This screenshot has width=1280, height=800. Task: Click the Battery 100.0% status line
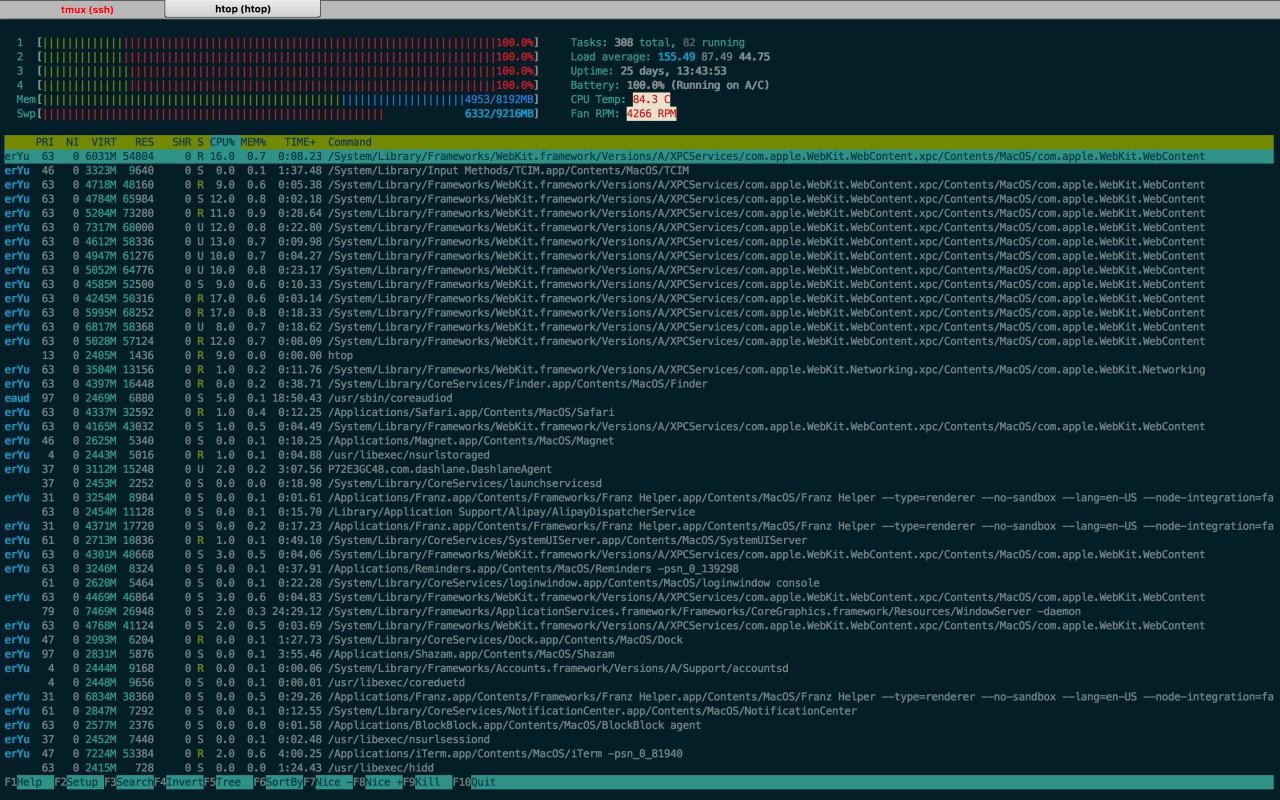coord(670,85)
